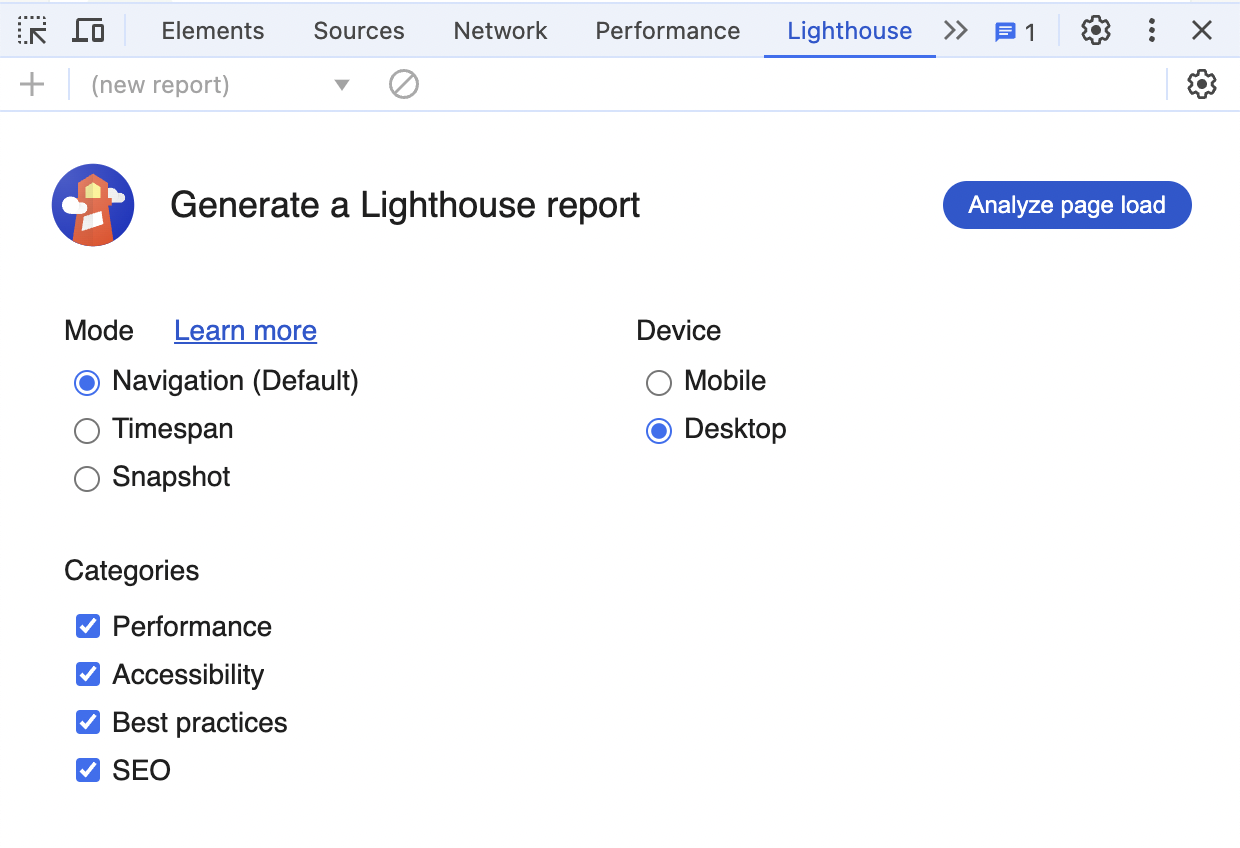Select the inspect element tool
The height and width of the screenshot is (848, 1240).
coord(32,30)
